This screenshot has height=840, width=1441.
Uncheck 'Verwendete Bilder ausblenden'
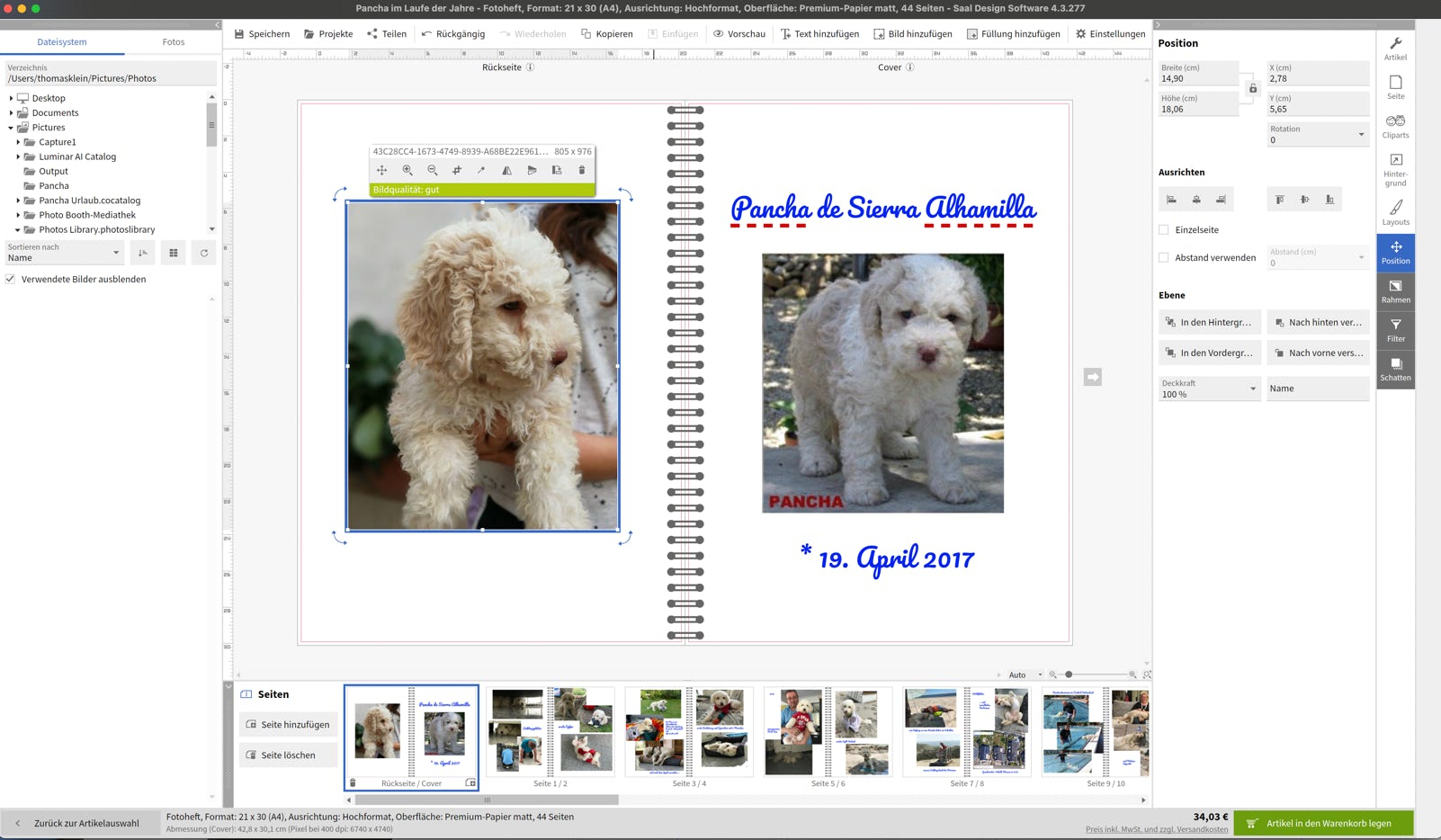pyautogui.click(x=11, y=279)
